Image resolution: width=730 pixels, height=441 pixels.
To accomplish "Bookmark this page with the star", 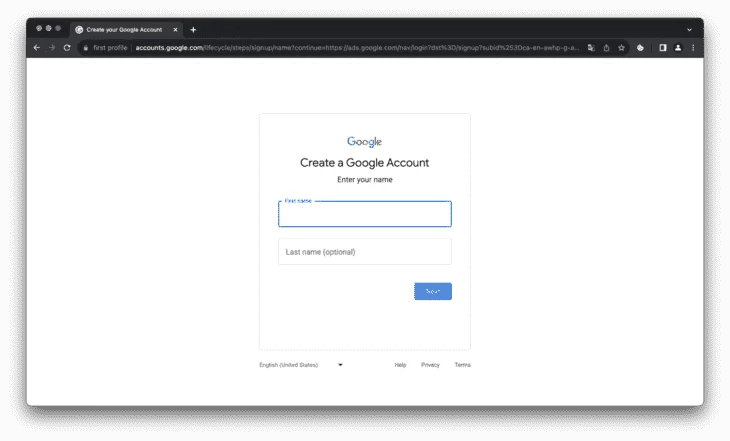I will (x=621, y=47).
